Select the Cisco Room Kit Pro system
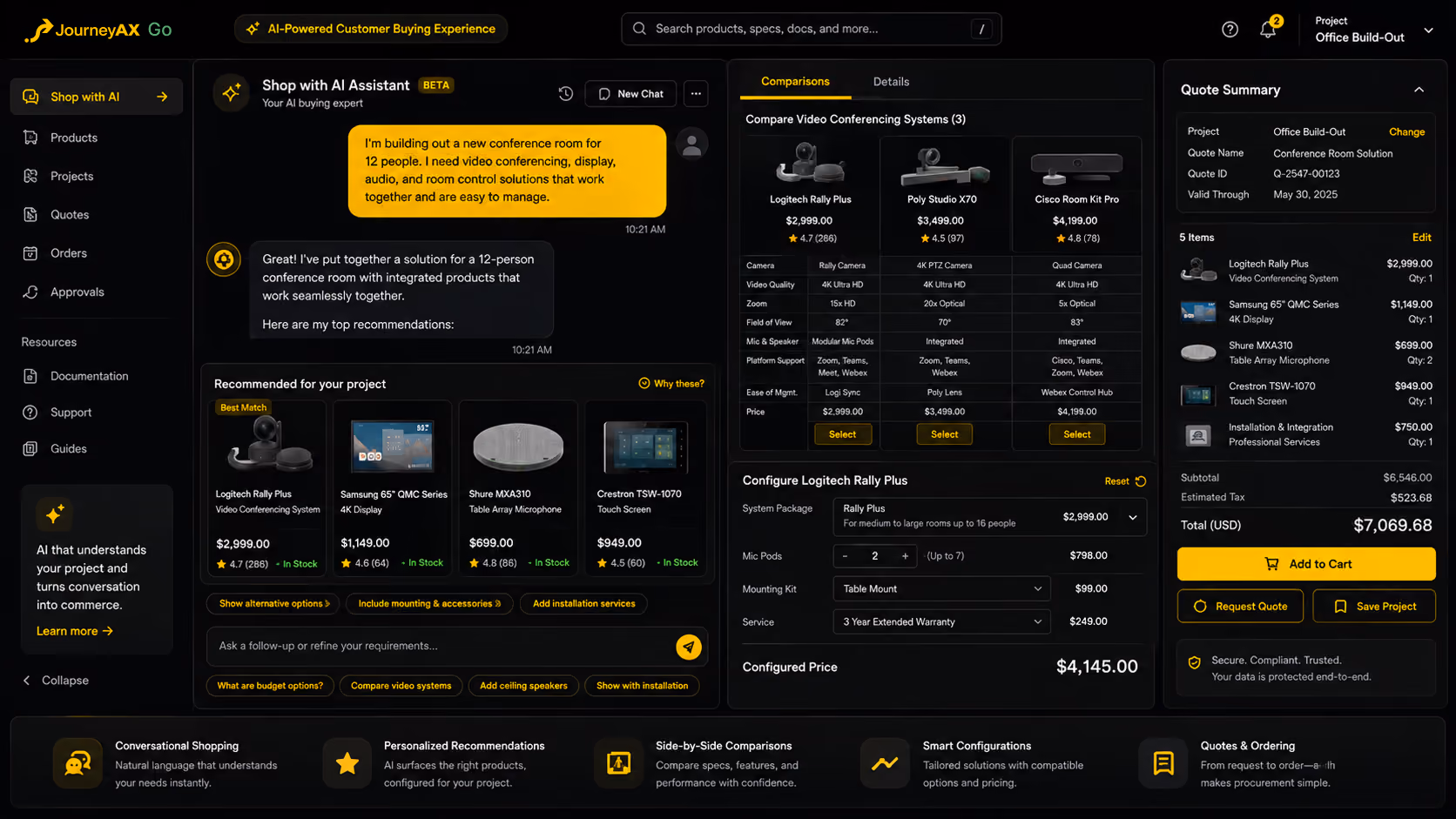Viewport: 1456px width, 819px height. (x=1077, y=434)
